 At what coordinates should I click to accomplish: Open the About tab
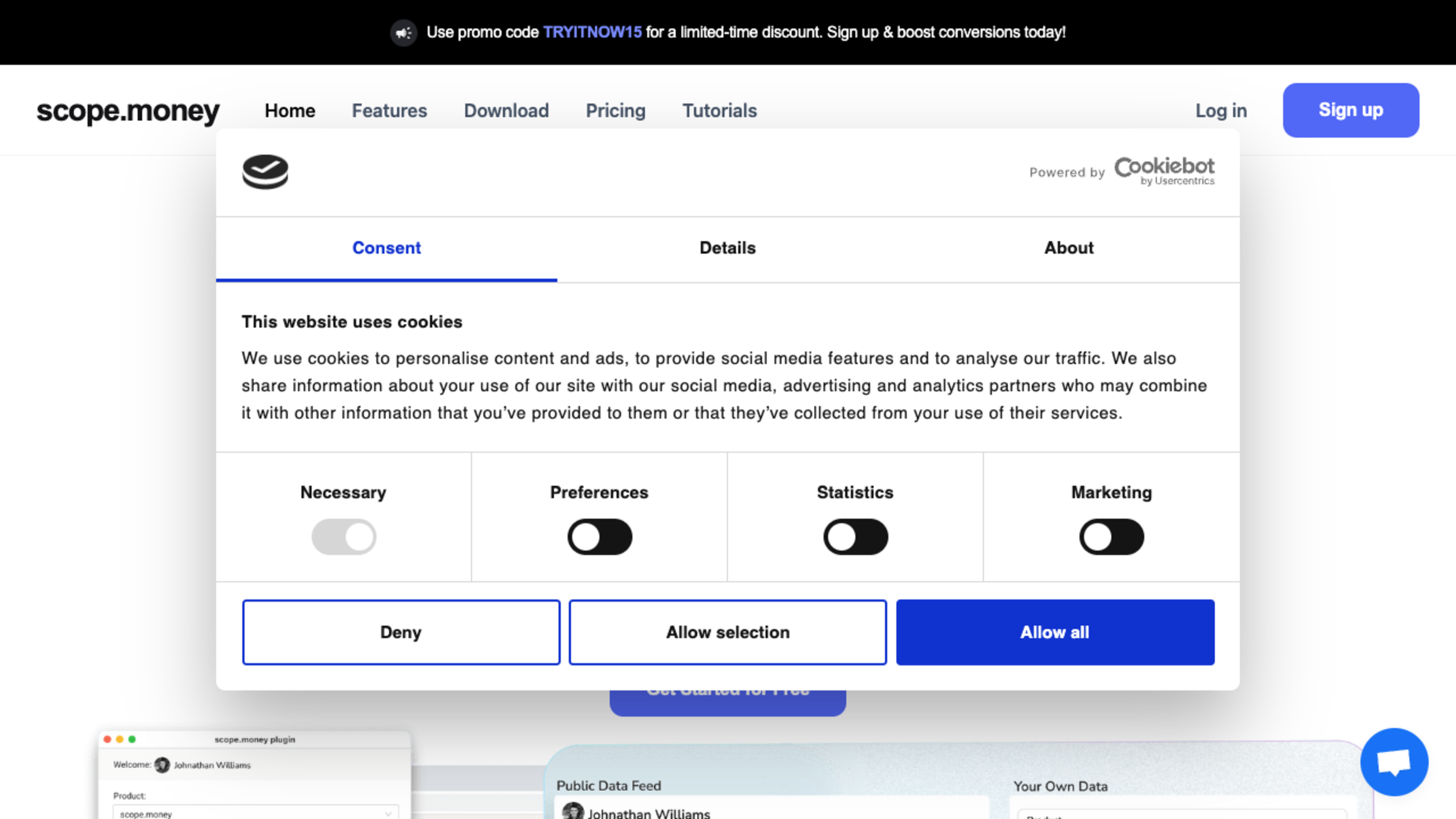(x=1069, y=248)
